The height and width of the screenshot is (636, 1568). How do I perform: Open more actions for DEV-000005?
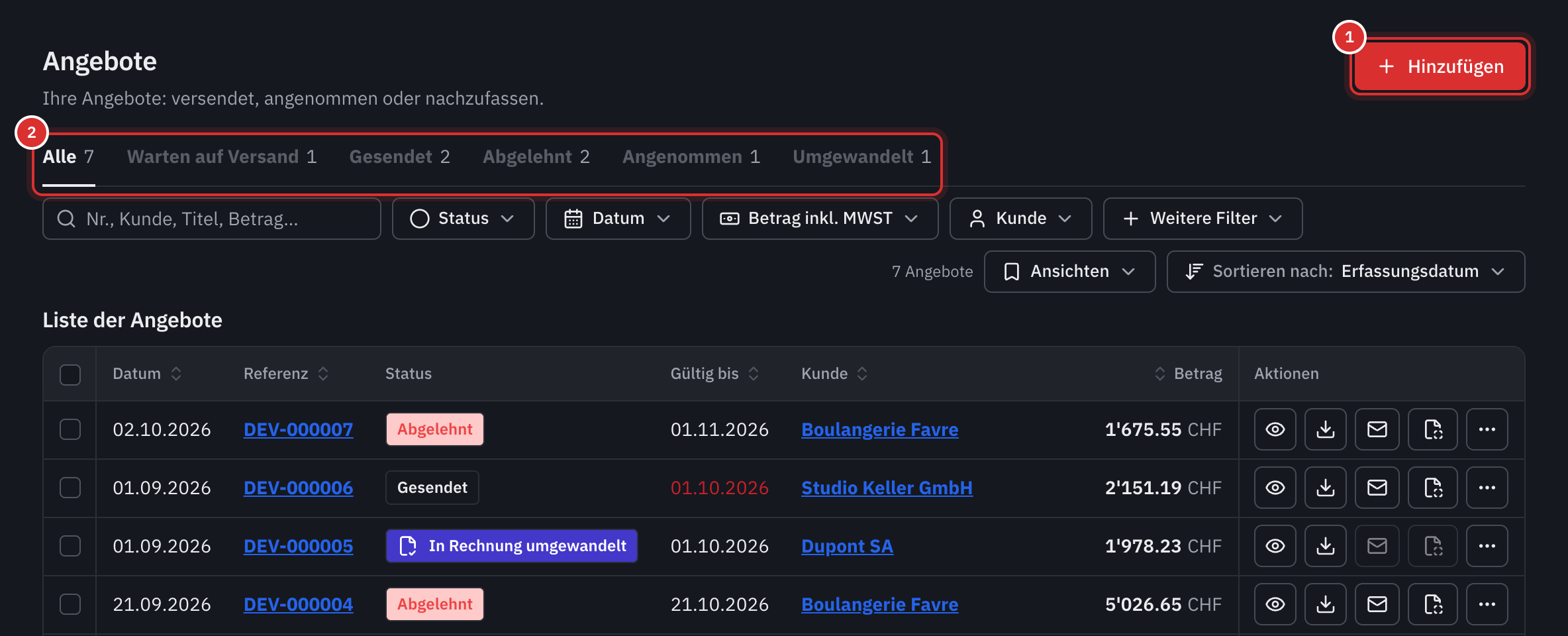click(x=1487, y=546)
